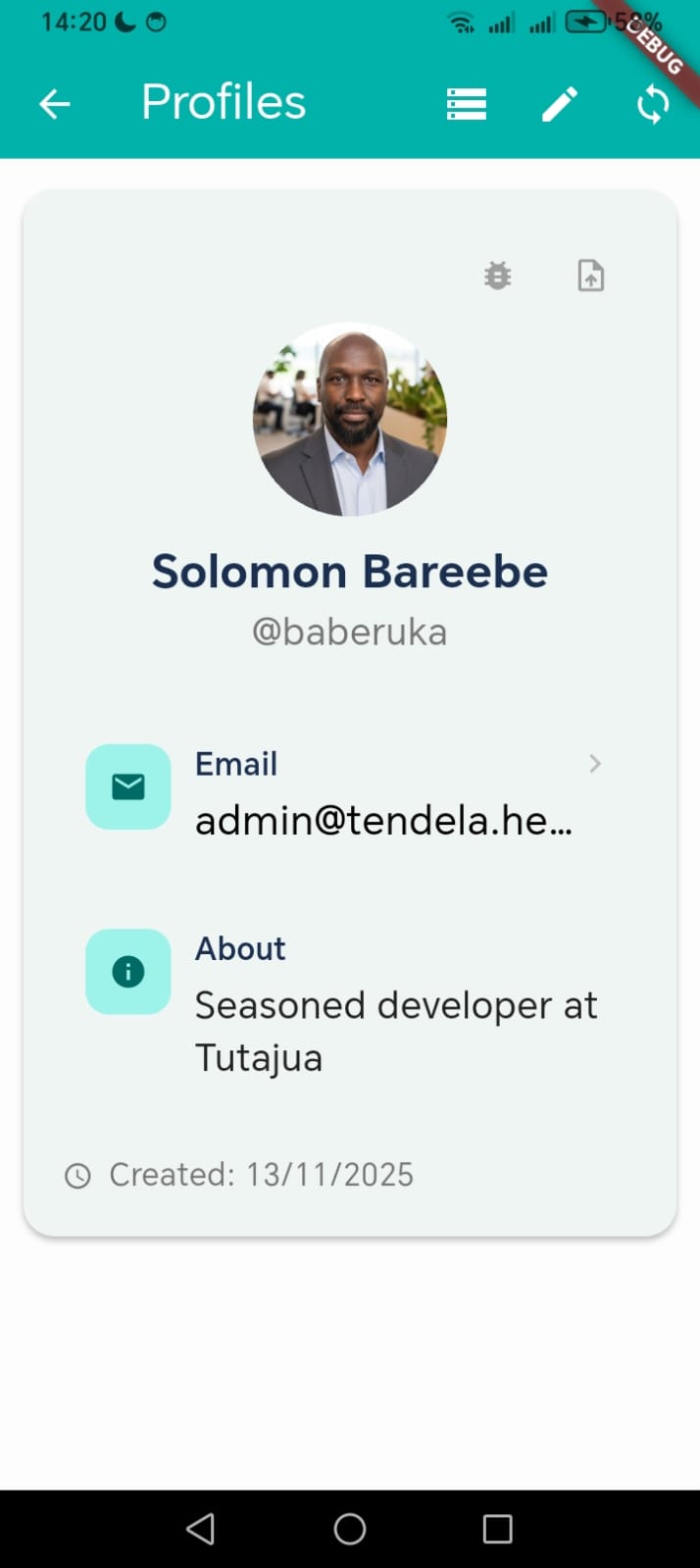
Task: Click the envelope icon next to Email
Action: click(127, 785)
